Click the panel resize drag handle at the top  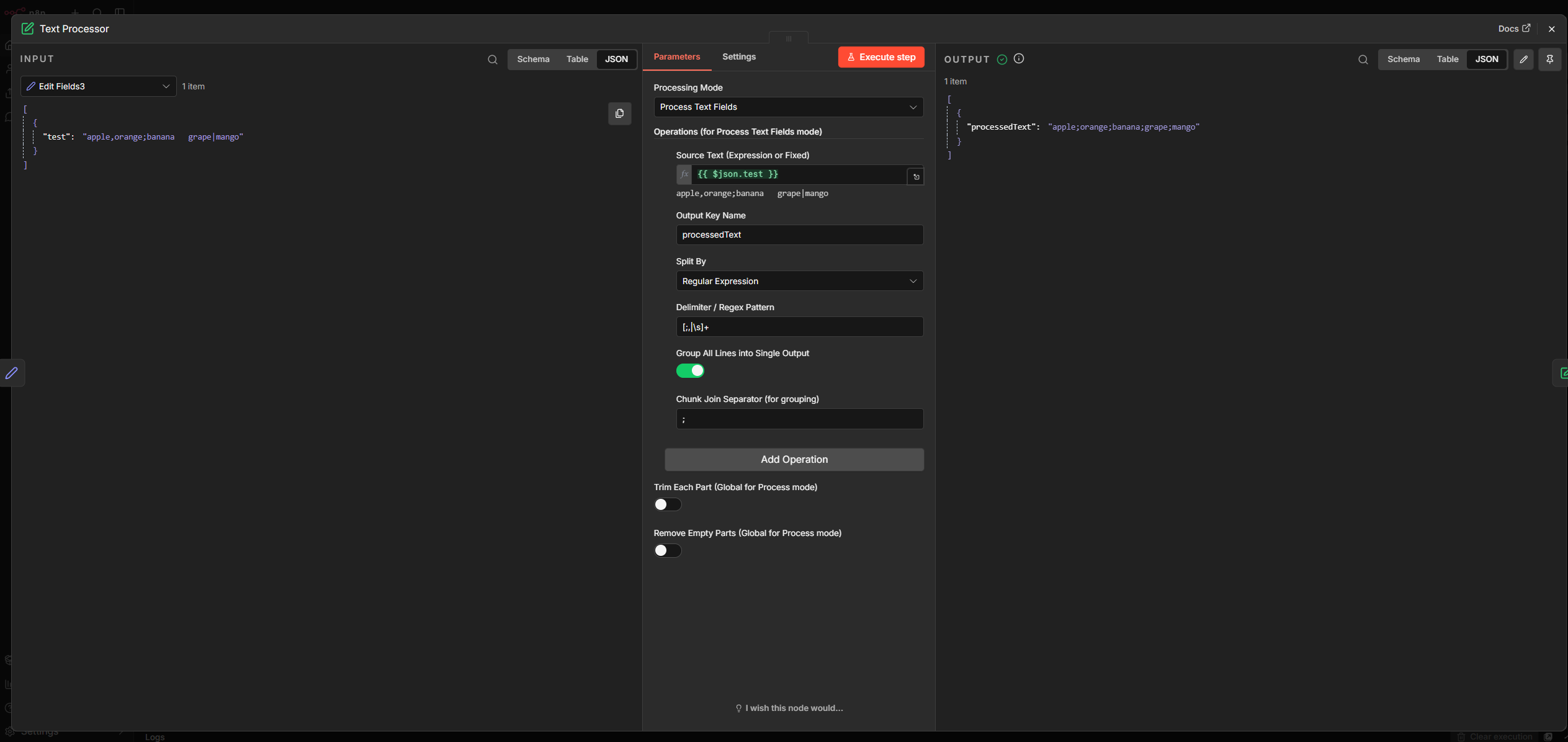coord(788,38)
